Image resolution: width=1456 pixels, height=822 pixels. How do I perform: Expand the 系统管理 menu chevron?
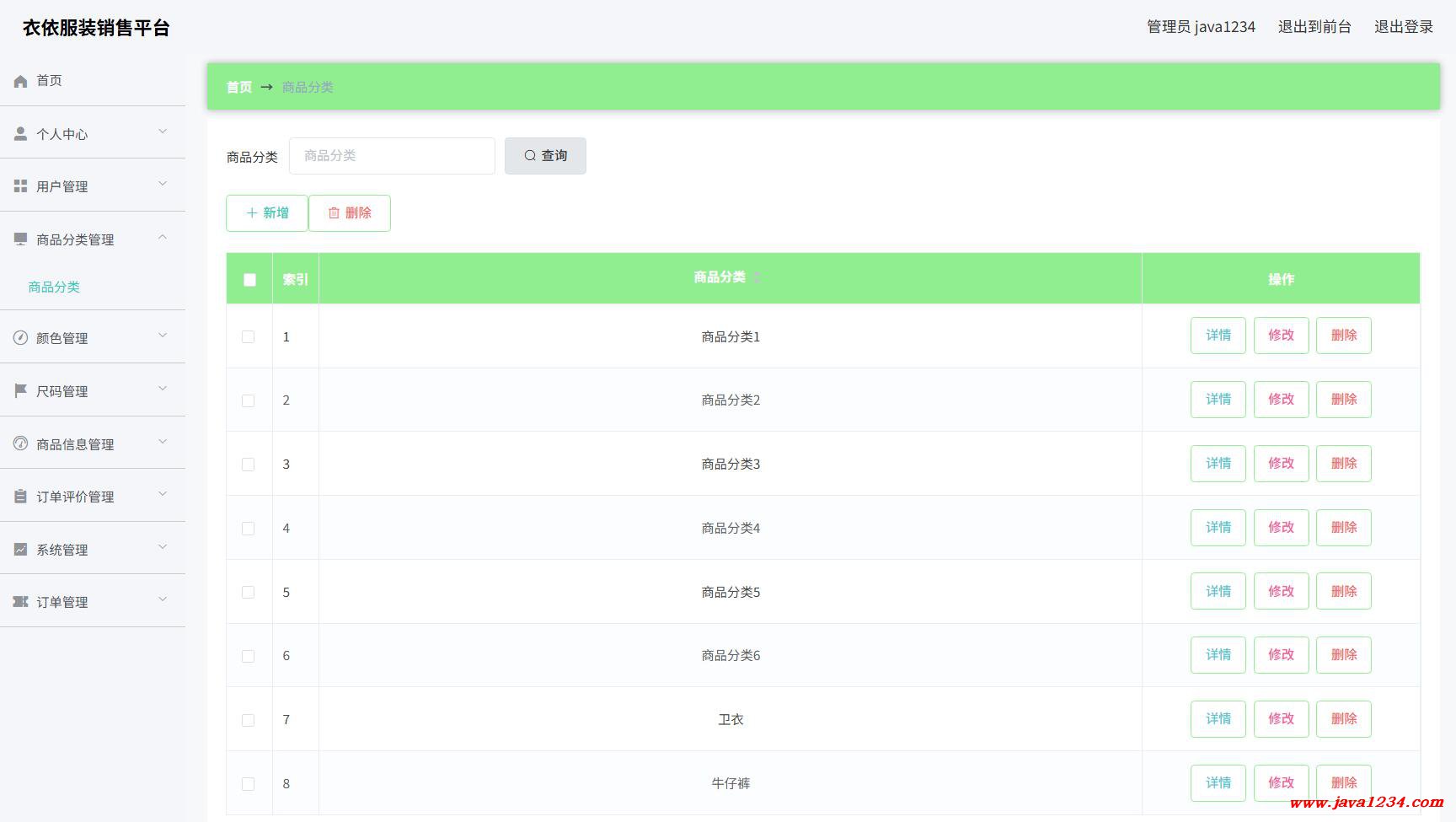(163, 548)
